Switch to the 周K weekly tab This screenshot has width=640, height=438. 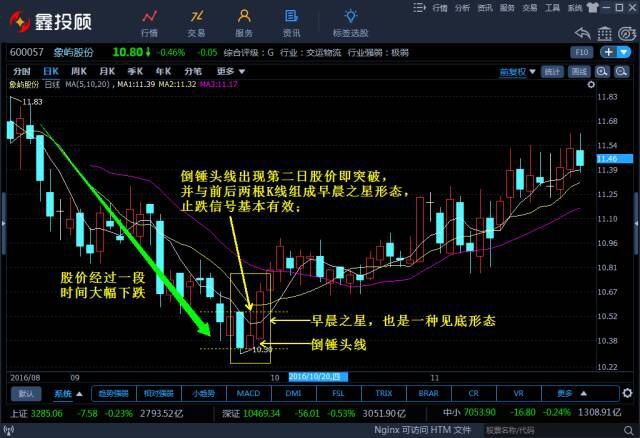pyautogui.click(x=79, y=71)
